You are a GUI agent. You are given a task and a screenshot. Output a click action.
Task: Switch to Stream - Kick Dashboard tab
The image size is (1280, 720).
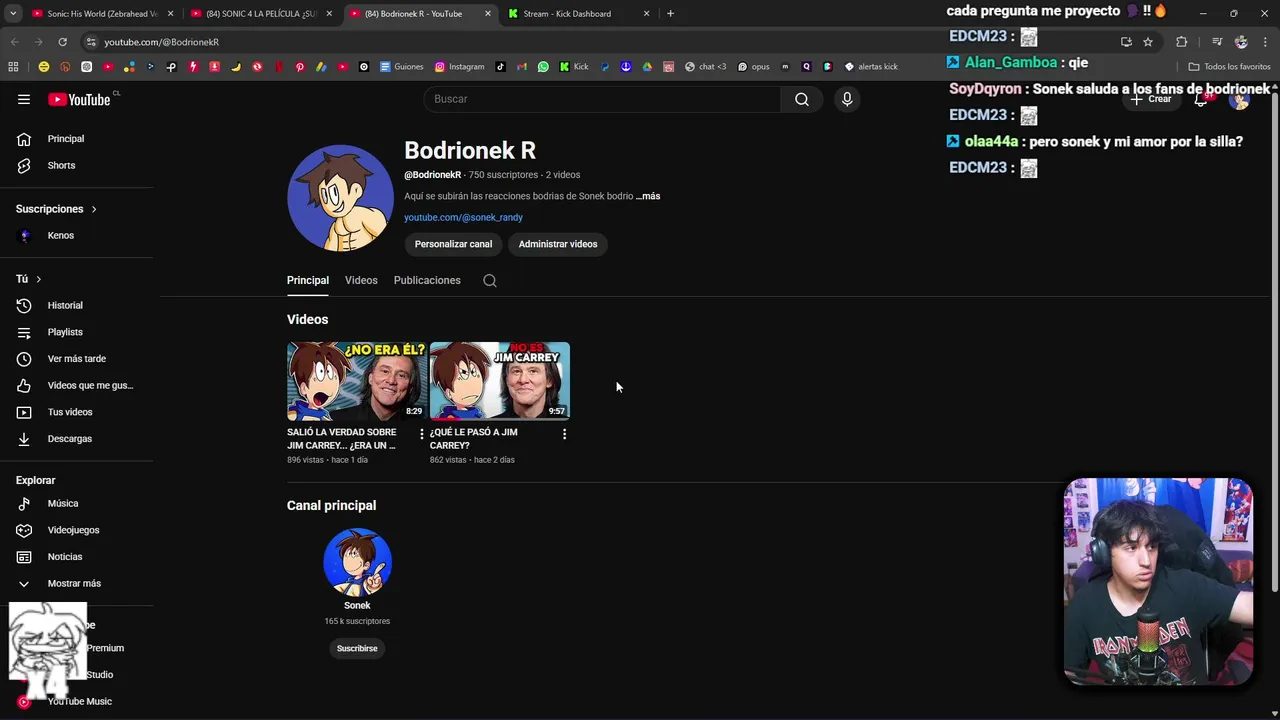tap(577, 14)
